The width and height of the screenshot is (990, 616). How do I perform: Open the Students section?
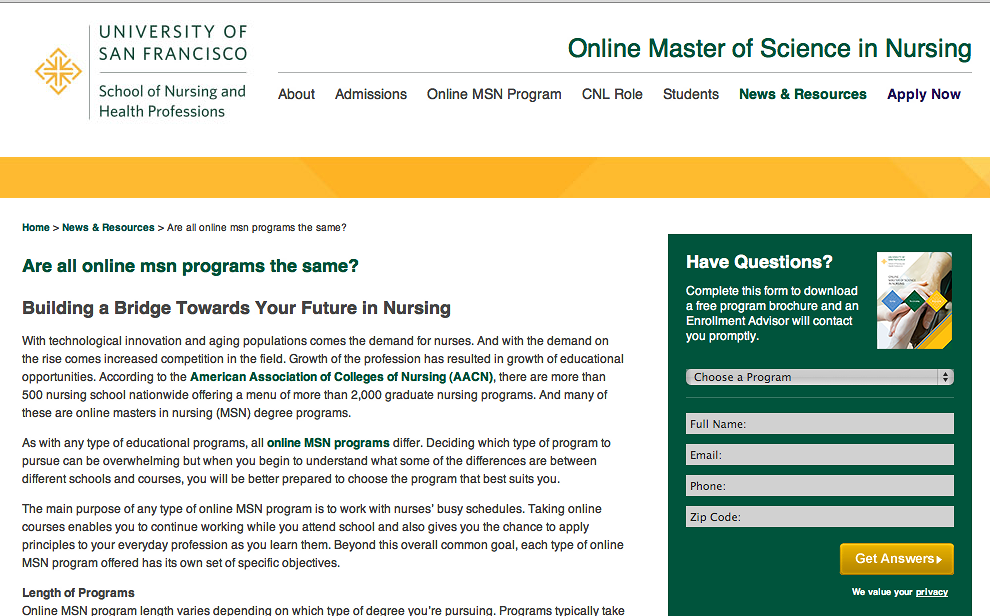pyautogui.click(x=691, y=94)
